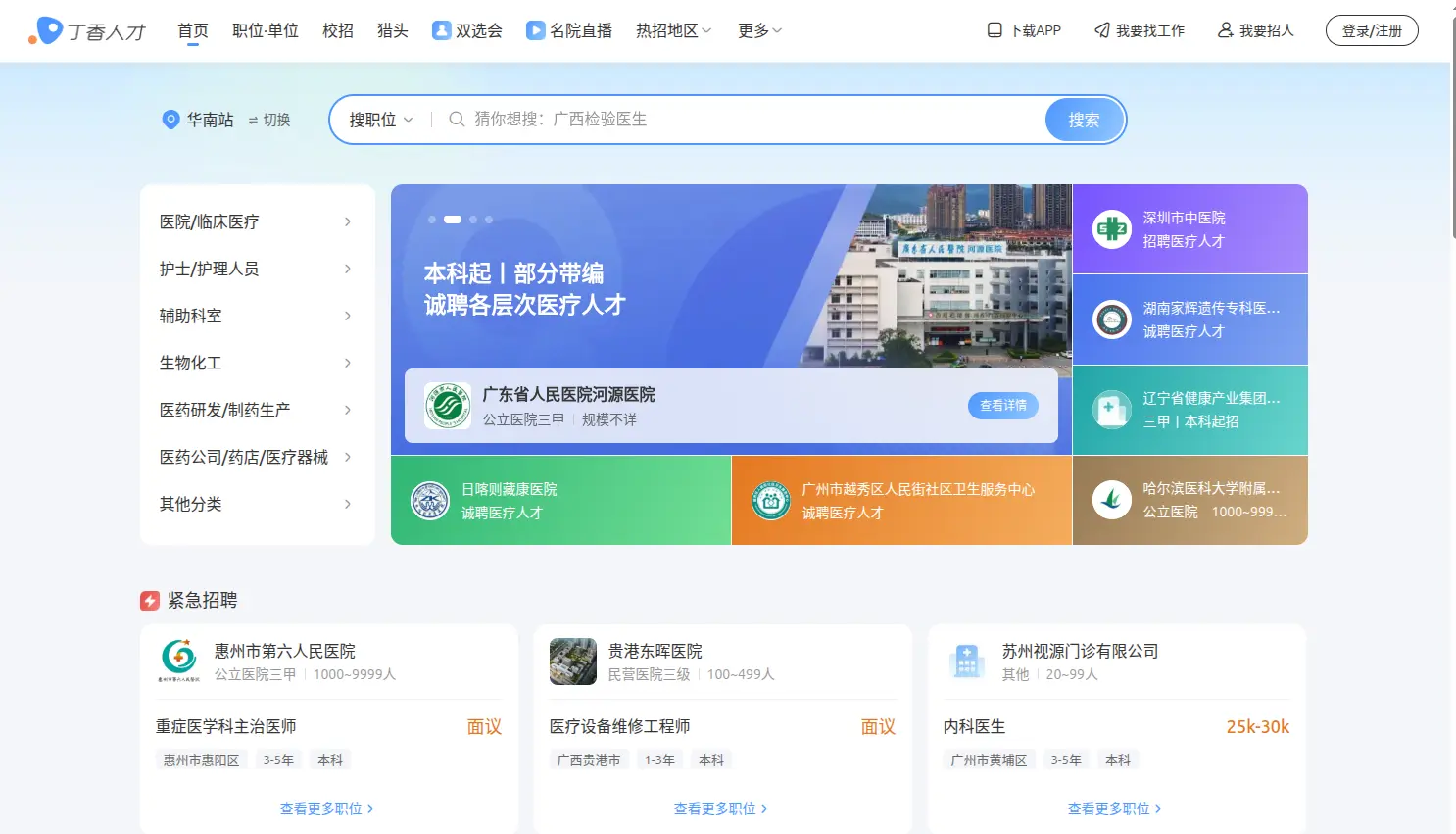The width and height of the screenshot is (1456, 834).
Task: Expand the 其他分类 category arrow
Action: (348, 504)
